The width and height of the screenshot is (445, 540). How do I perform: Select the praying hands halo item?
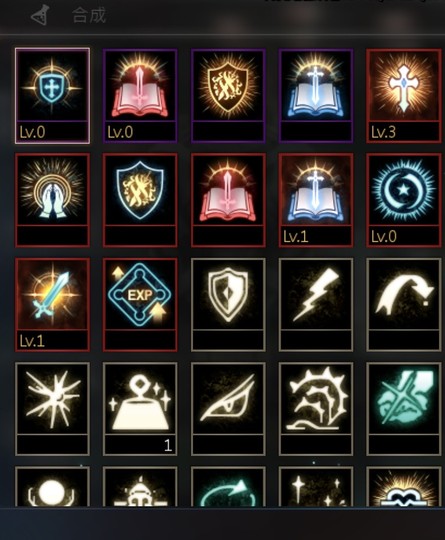(52, 200)
